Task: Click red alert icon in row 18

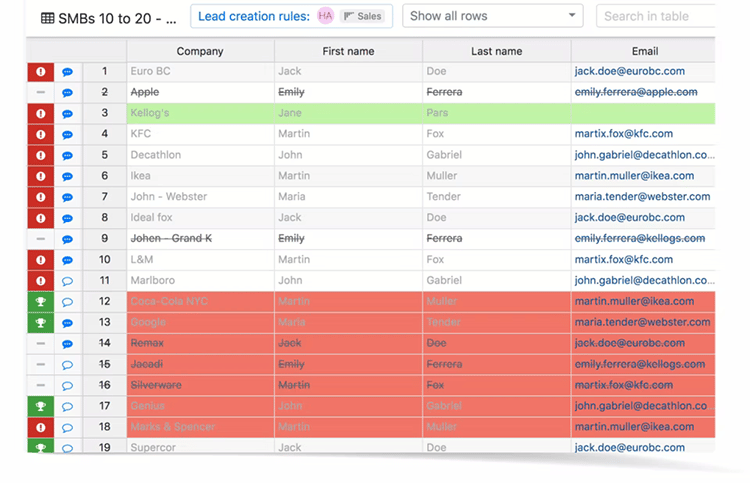Action: click(x=41, y=427)
